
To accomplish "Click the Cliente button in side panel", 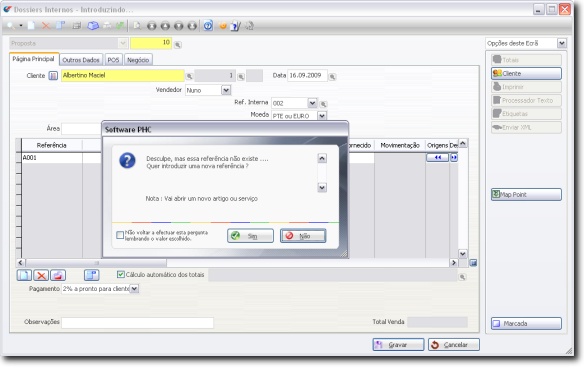I will click(x=526, y=73).
